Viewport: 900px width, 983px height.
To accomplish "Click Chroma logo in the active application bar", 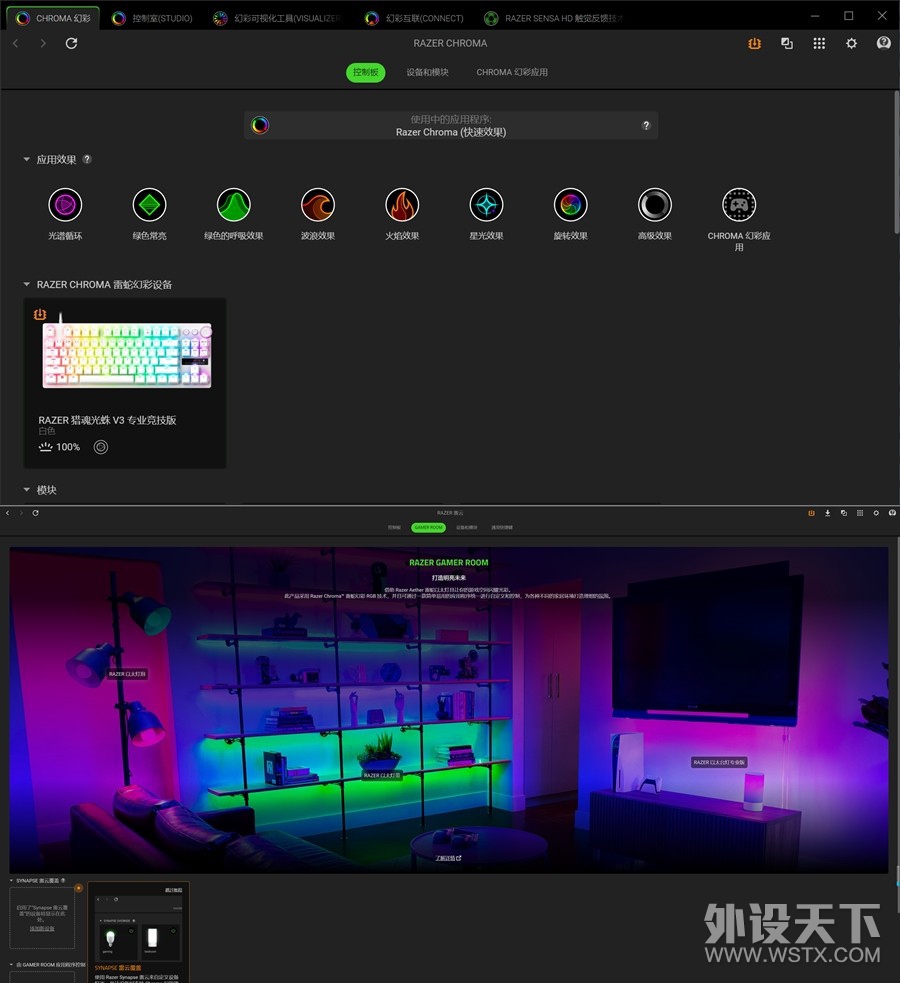I will pyautogui.click(x=260, y=125).
